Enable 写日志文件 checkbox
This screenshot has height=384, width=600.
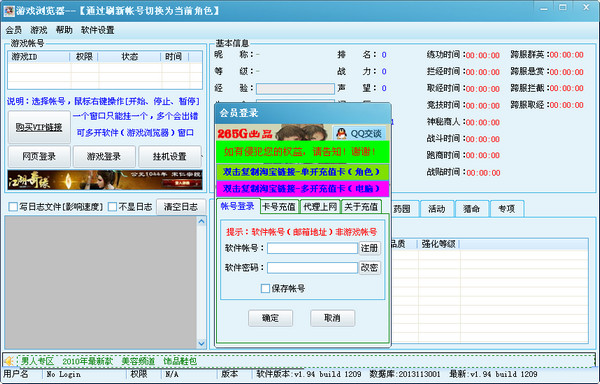pyautogui.click(x=13, y=207)
